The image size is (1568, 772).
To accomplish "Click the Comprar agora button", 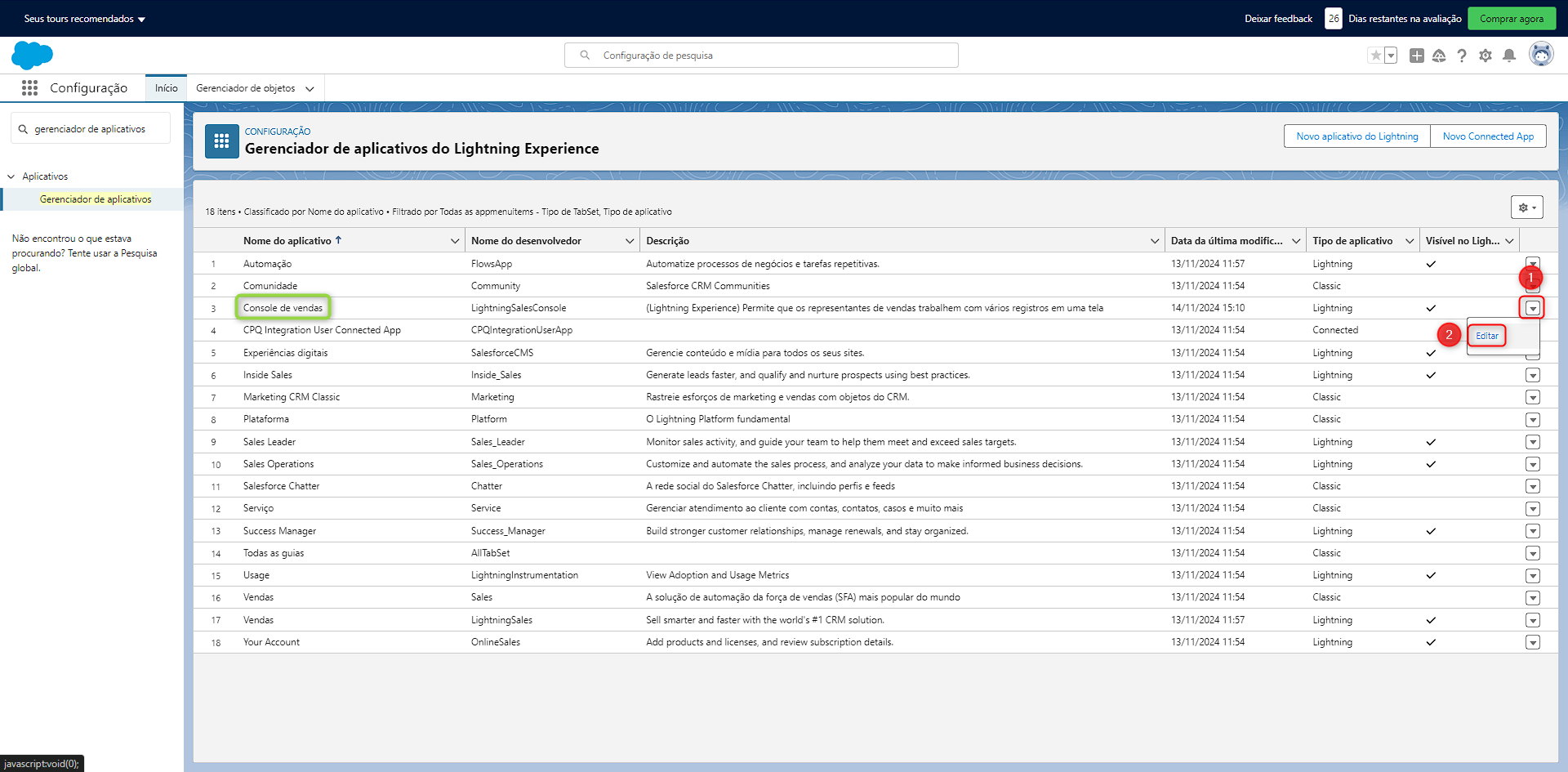I will coord(1511,19).
